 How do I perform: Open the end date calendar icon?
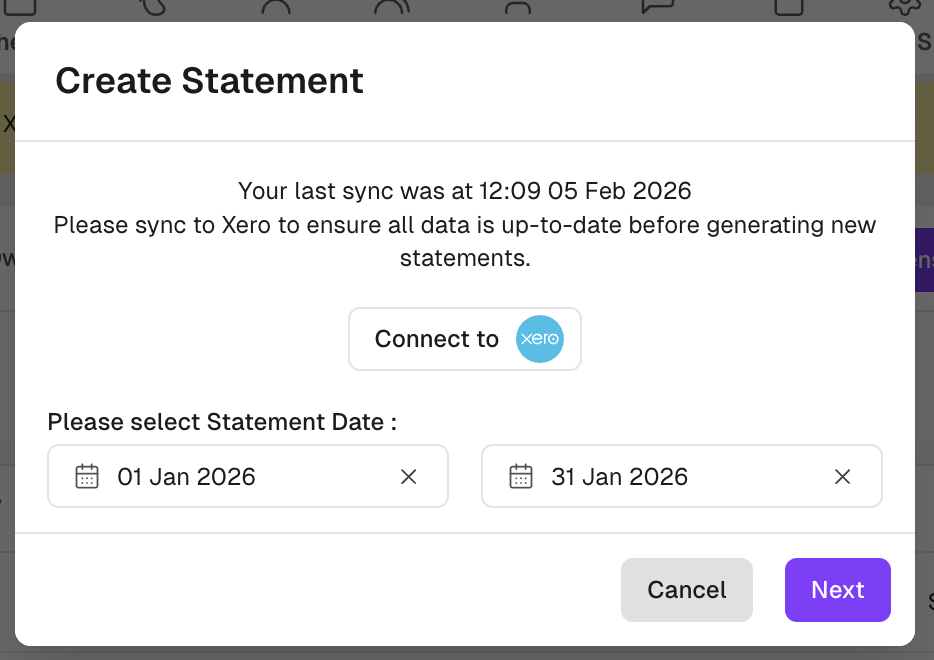[521, 476]
